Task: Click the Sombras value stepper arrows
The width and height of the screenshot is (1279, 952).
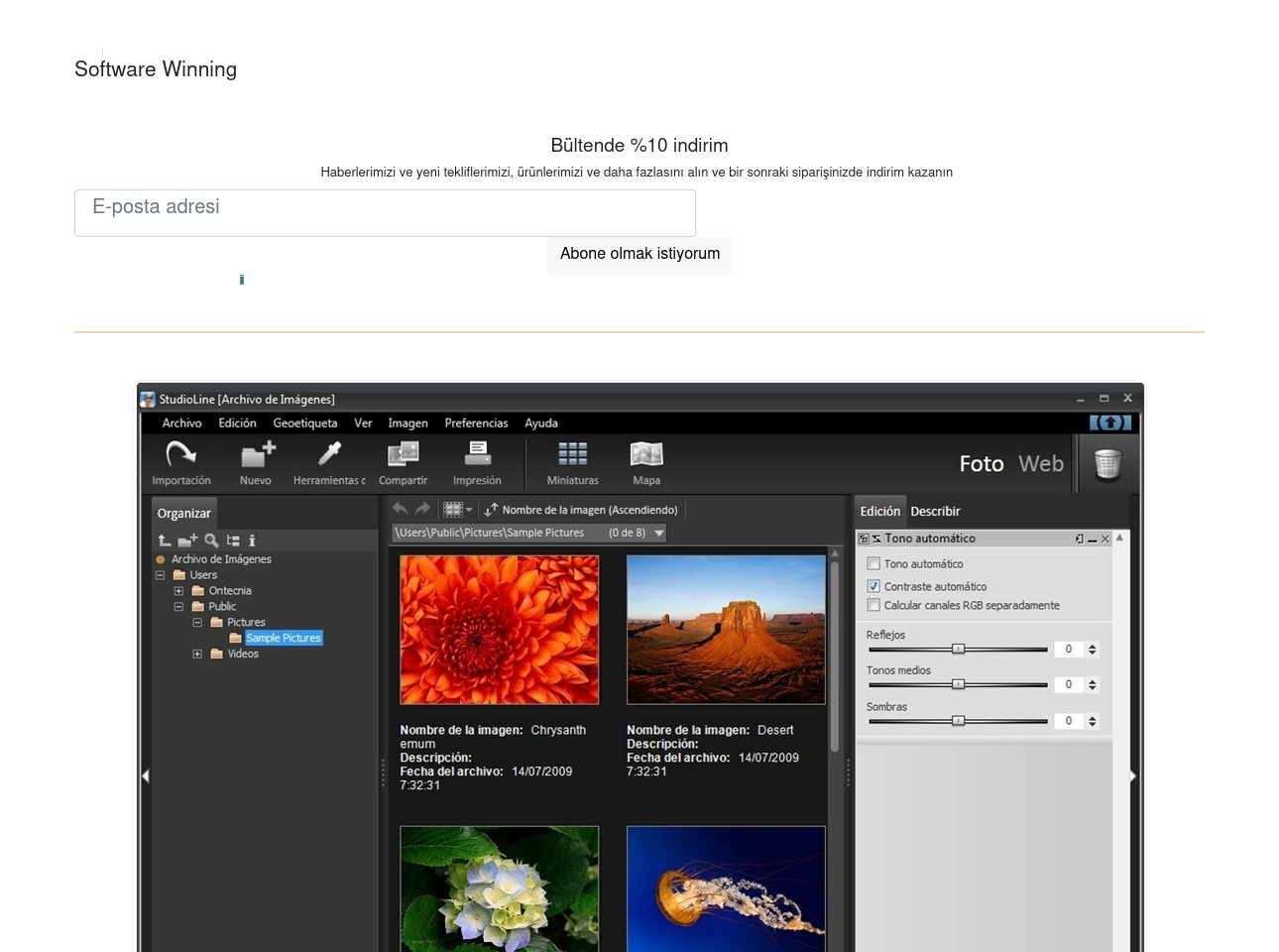Action: pos(1093,721)
